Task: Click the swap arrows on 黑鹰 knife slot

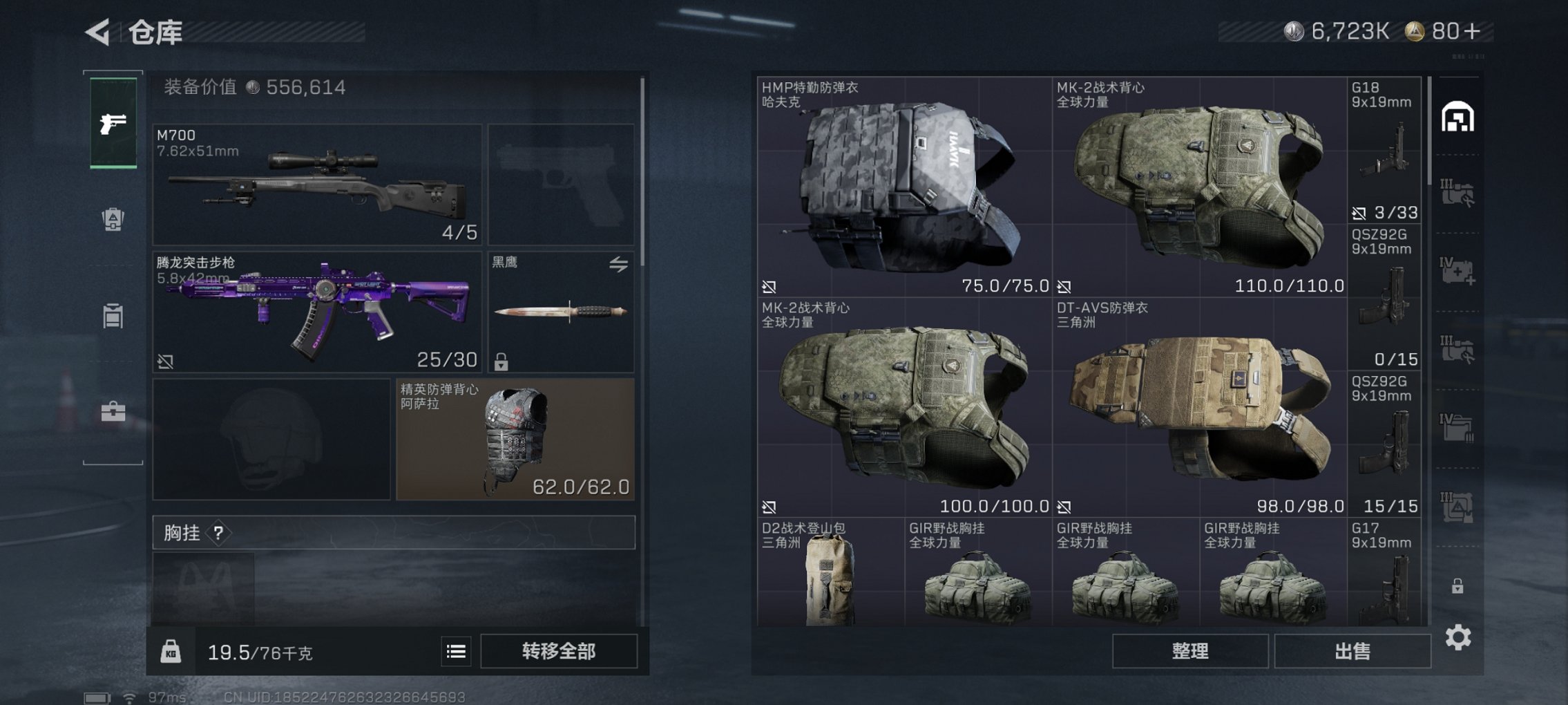Action: 618,264
